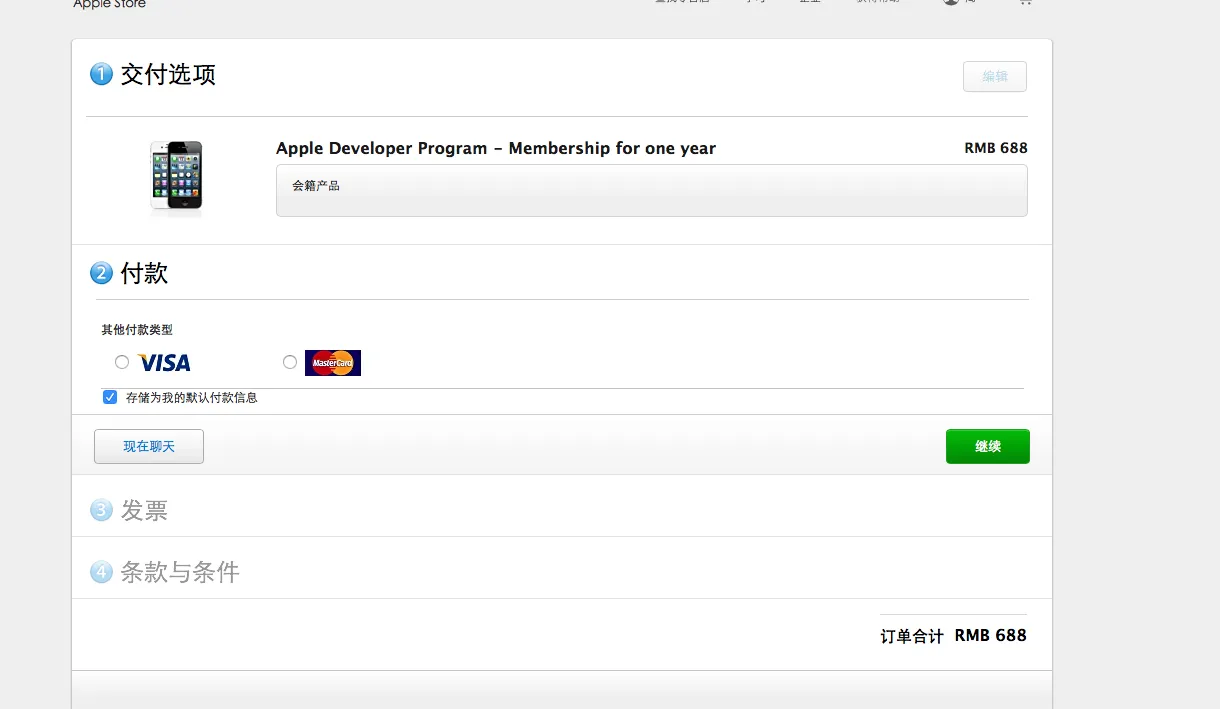Open 现在聊天 chat button

pyautogui.click(x=149, y=446)
